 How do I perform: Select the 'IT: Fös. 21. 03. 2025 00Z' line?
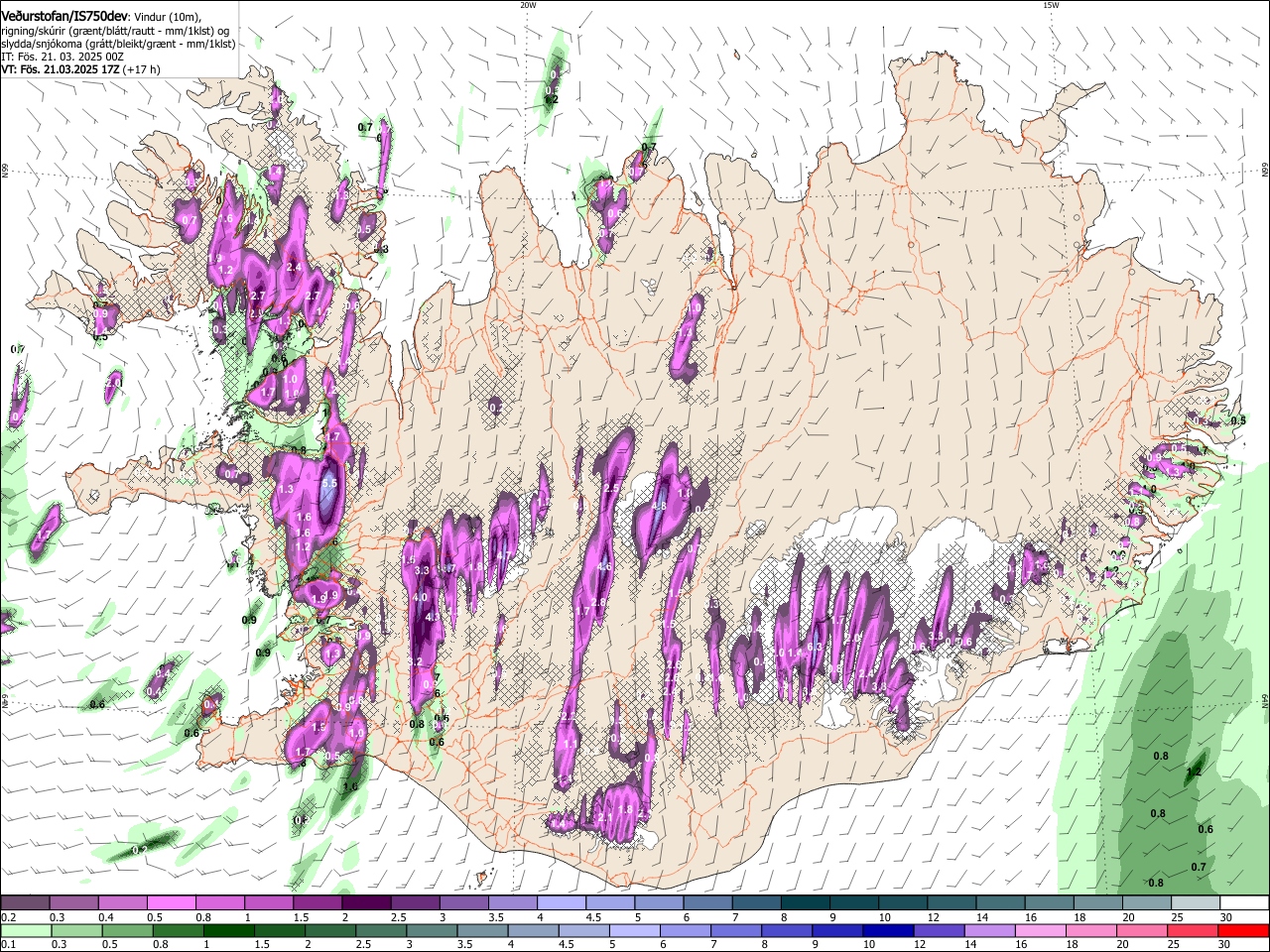tap(62, 57)
